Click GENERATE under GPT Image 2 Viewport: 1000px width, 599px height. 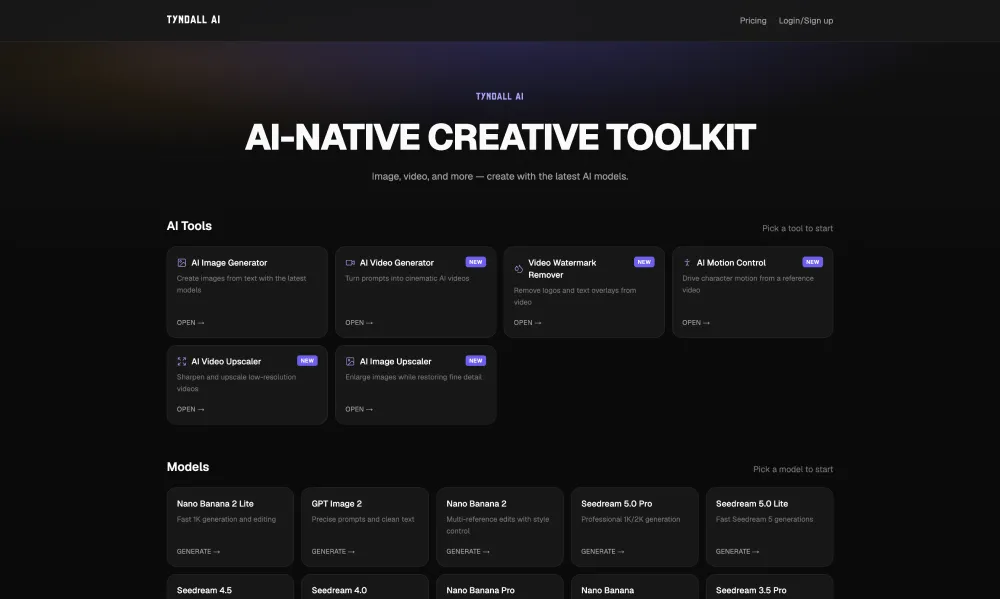tap(333, 552)
